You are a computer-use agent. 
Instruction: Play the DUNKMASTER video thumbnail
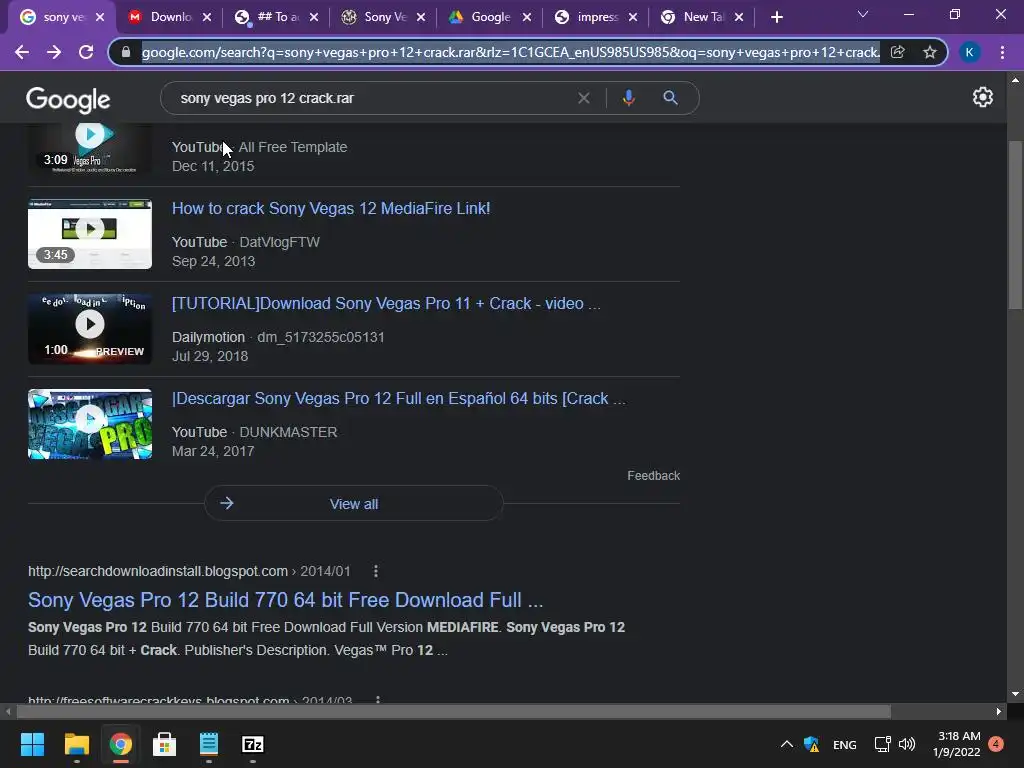(90, 424)
